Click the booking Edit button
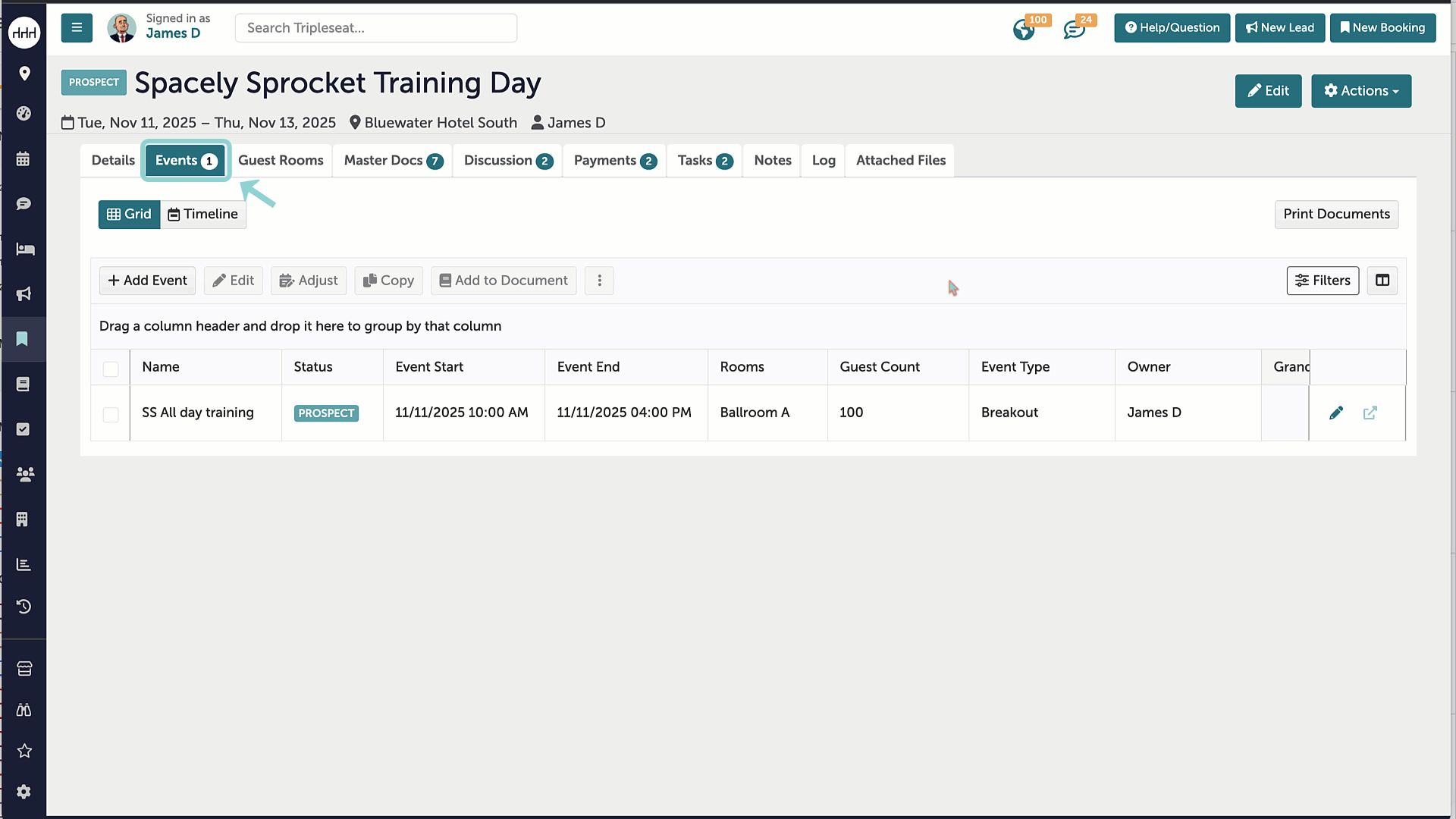The width and height of the screenshot is (1456, 819). coord(1268,91)
